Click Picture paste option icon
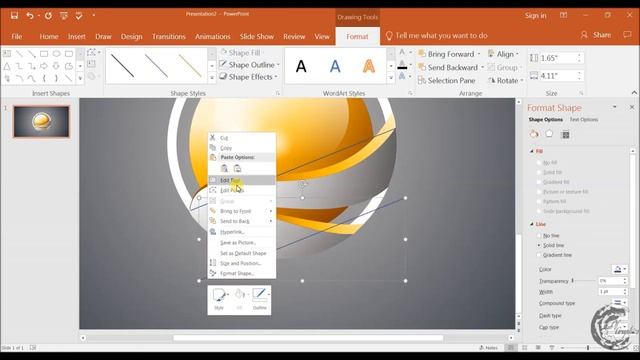The width and height of the screenshot is (640, 360). [237, 169]
